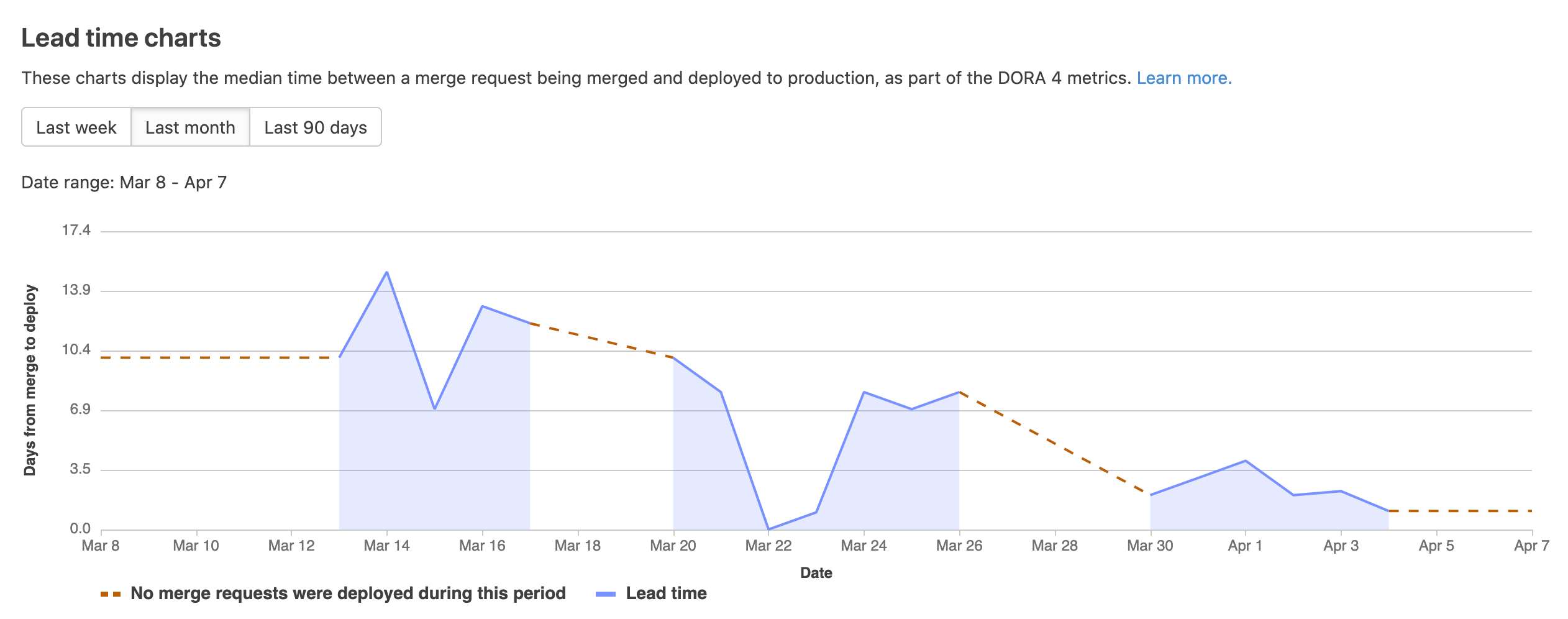Click the 17.4 y-axis label
This screenshot has width=1568, height=619.
(76, 231)
